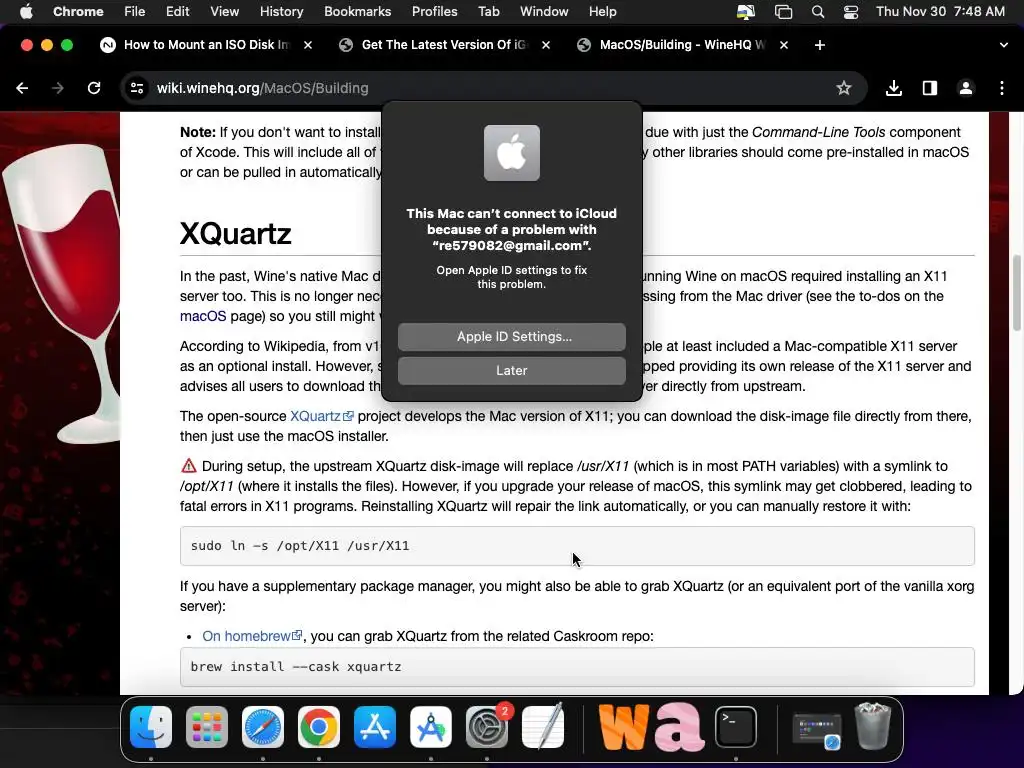View site information icon in address bar
This screenshot has width=1024, height=768.
(136, 88)
